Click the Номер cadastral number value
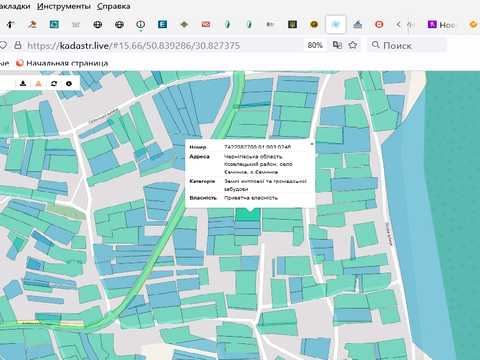 (257, 147)
